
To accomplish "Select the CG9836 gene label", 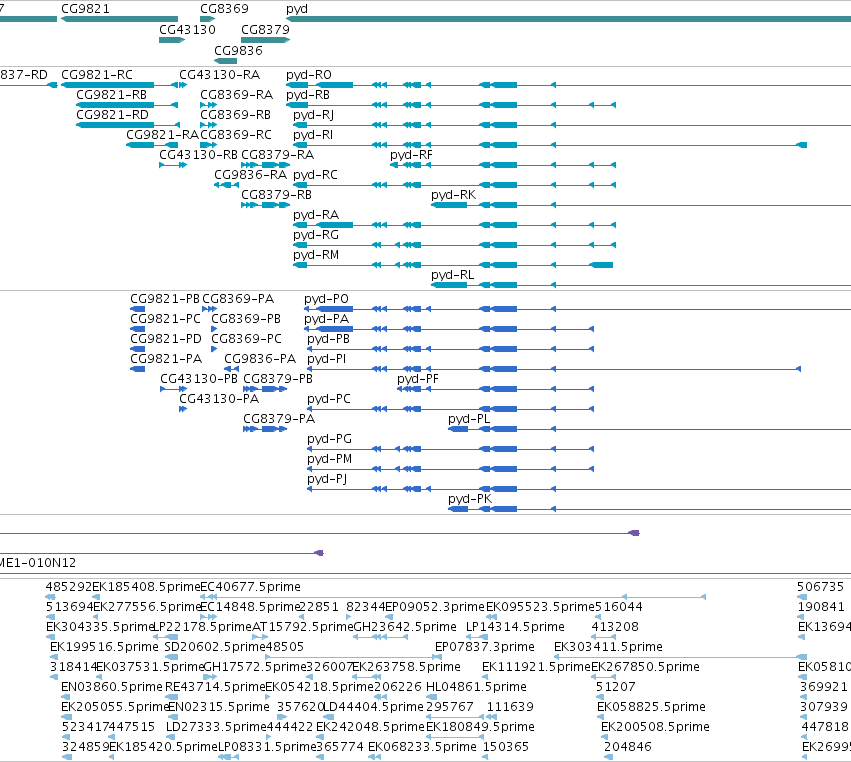I will tap(238, 50).
